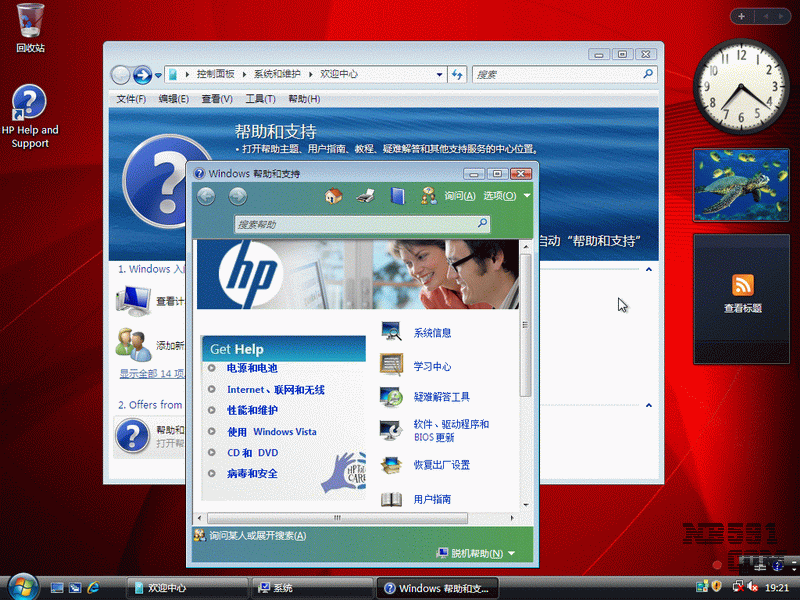This screenshot has width=800, height=600.
Task: Open the 用户指南 book icon
Action: click(391, 498)
